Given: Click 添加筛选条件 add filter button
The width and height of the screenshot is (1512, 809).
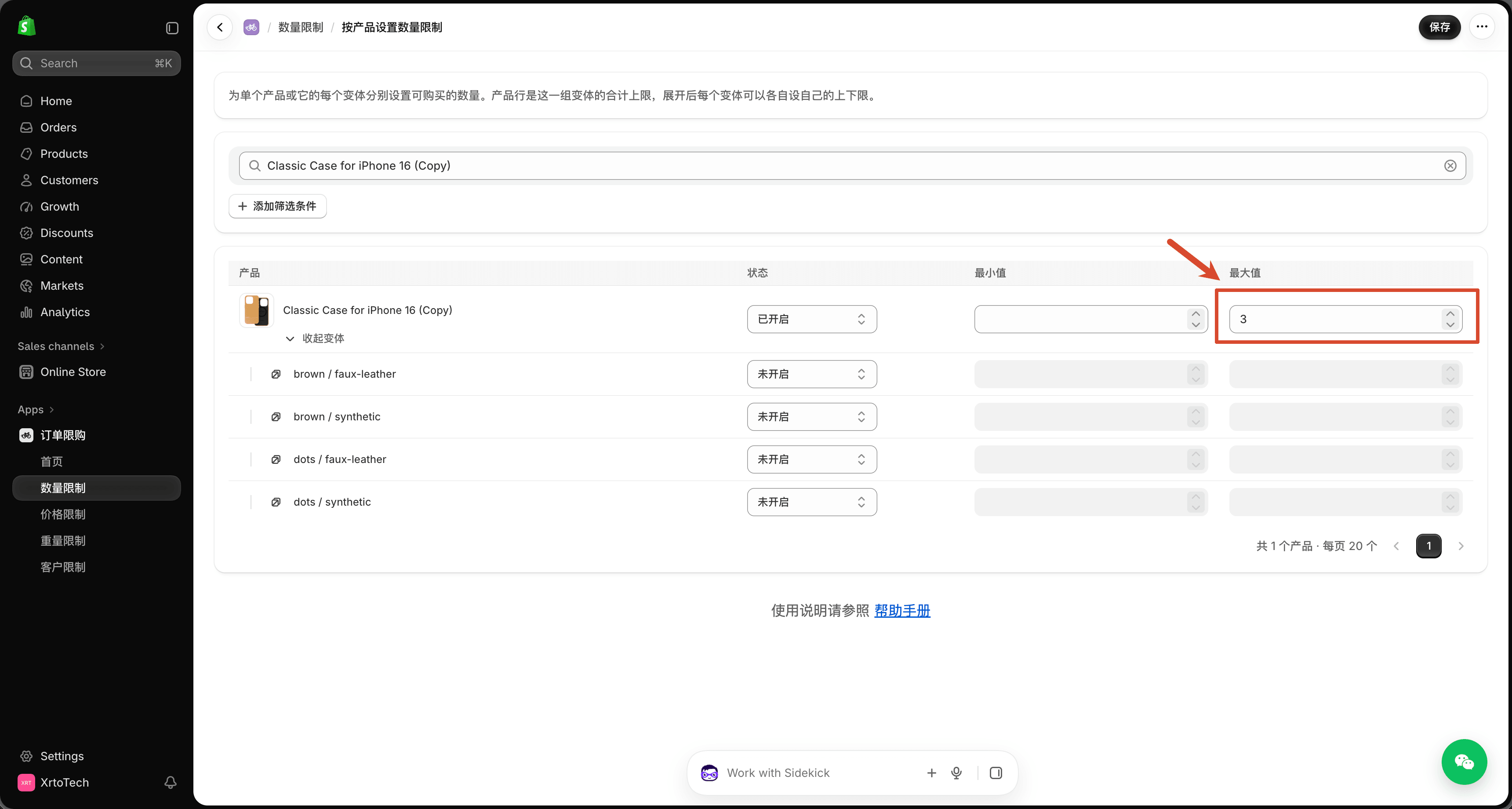Looking at the screenshot, I should click(278, 206).
